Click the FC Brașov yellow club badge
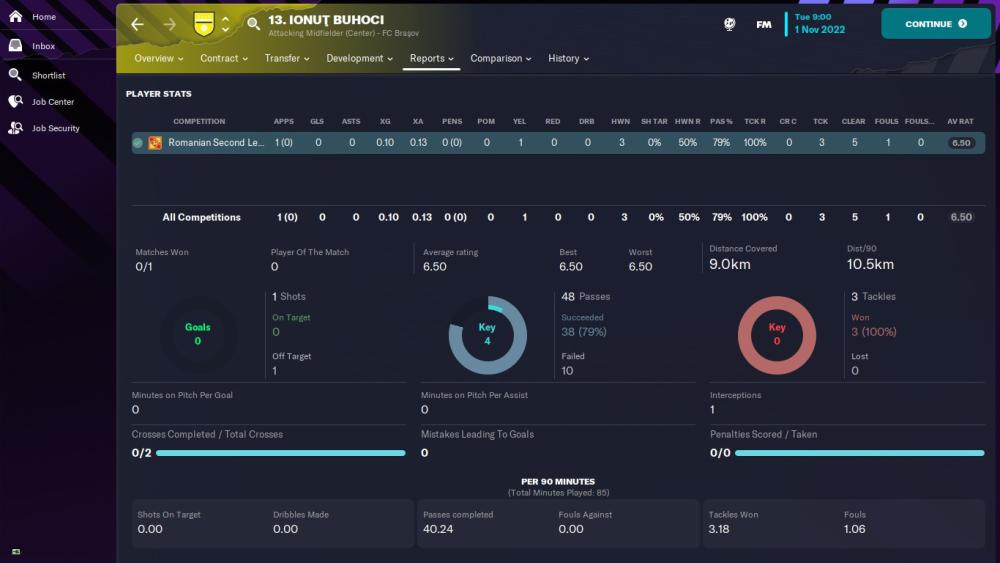The height and width of the screenshot is (563, 1000). click(204, 24)
